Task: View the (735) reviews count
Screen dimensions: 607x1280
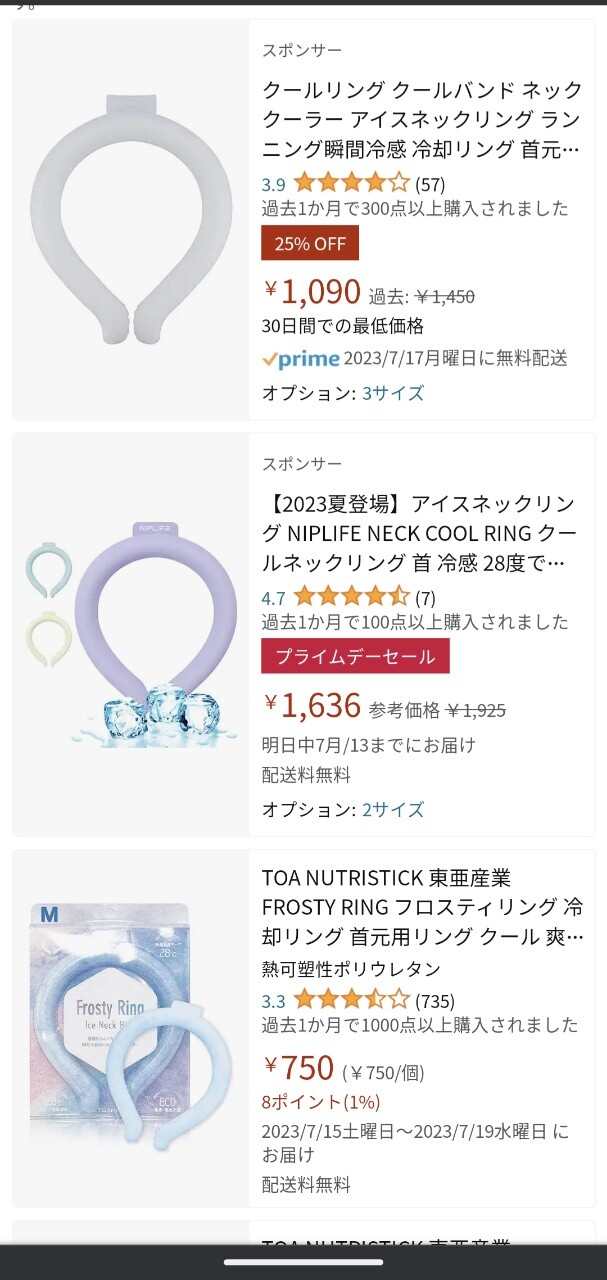Action: pos(435,1000)
